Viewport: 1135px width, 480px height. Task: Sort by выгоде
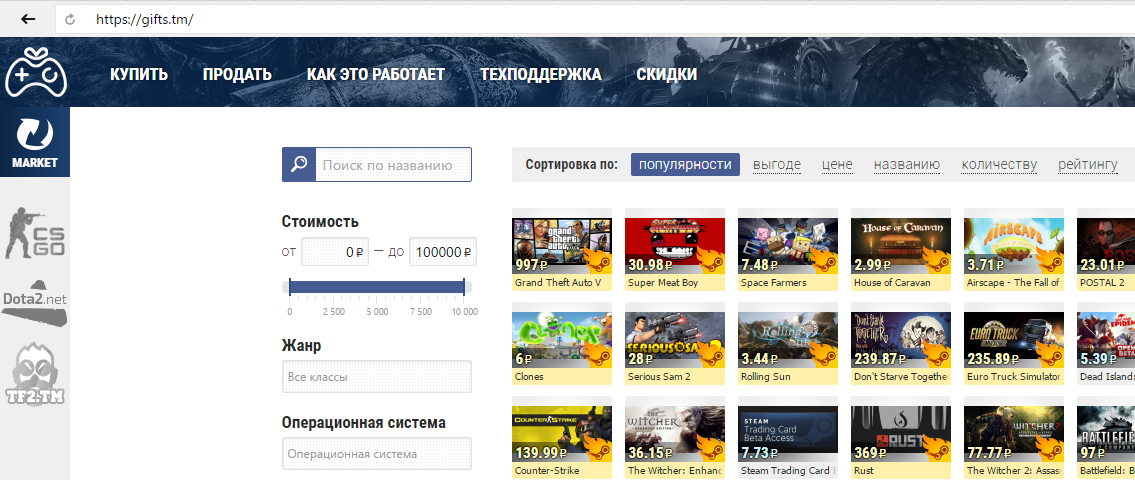click(x=777, y=165)
